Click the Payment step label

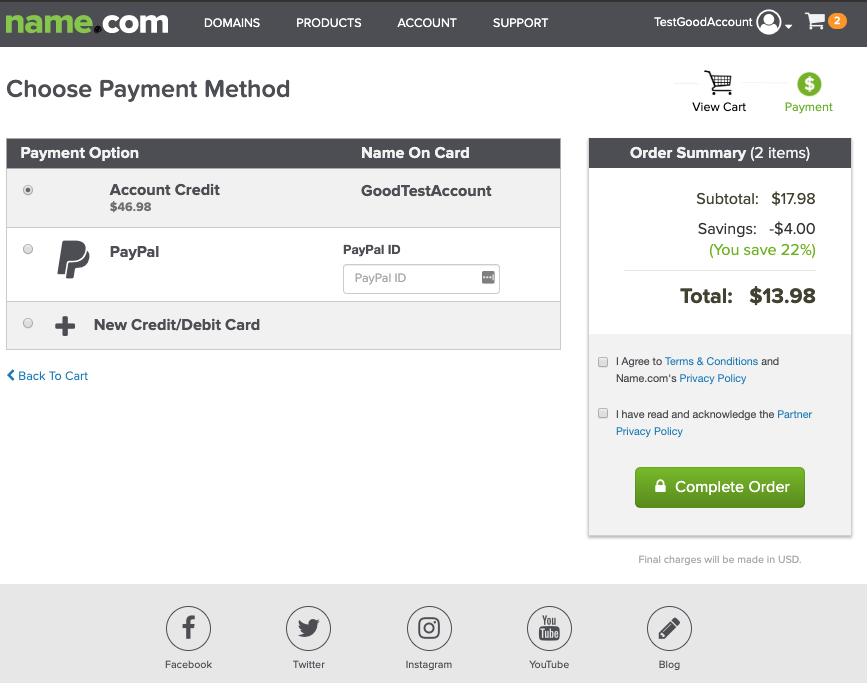[808, 107]
